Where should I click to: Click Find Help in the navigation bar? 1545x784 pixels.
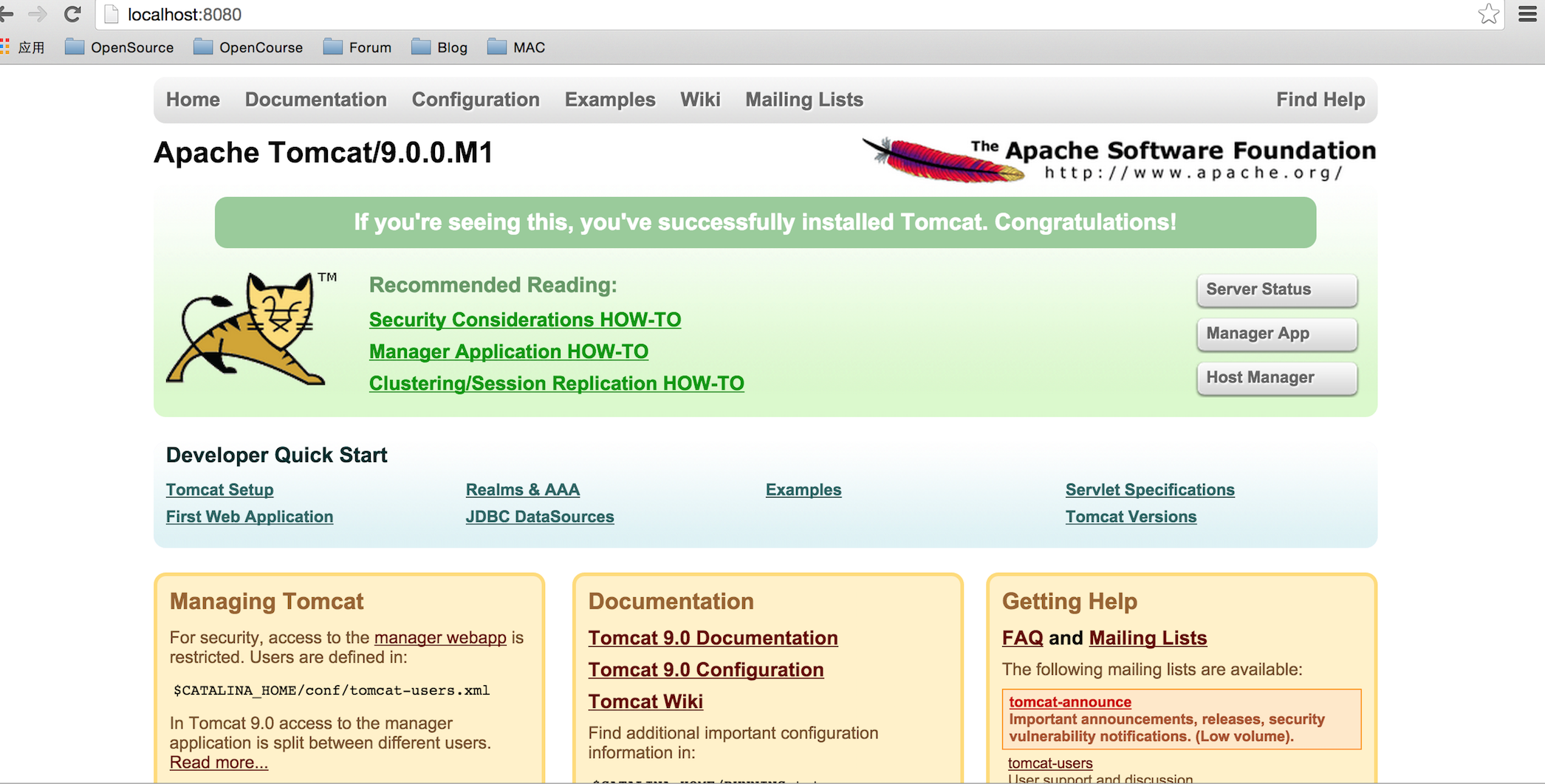[1320, 100]
